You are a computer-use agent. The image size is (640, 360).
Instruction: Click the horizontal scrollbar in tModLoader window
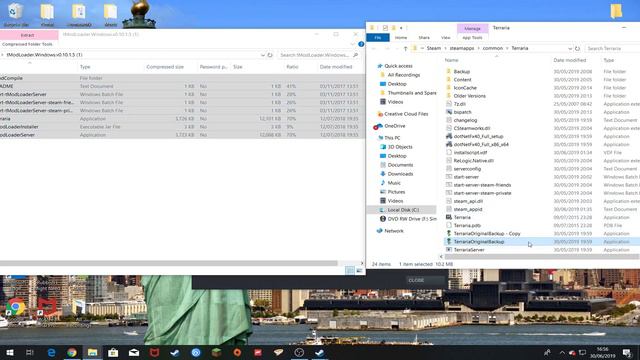(x=169, y=263)
